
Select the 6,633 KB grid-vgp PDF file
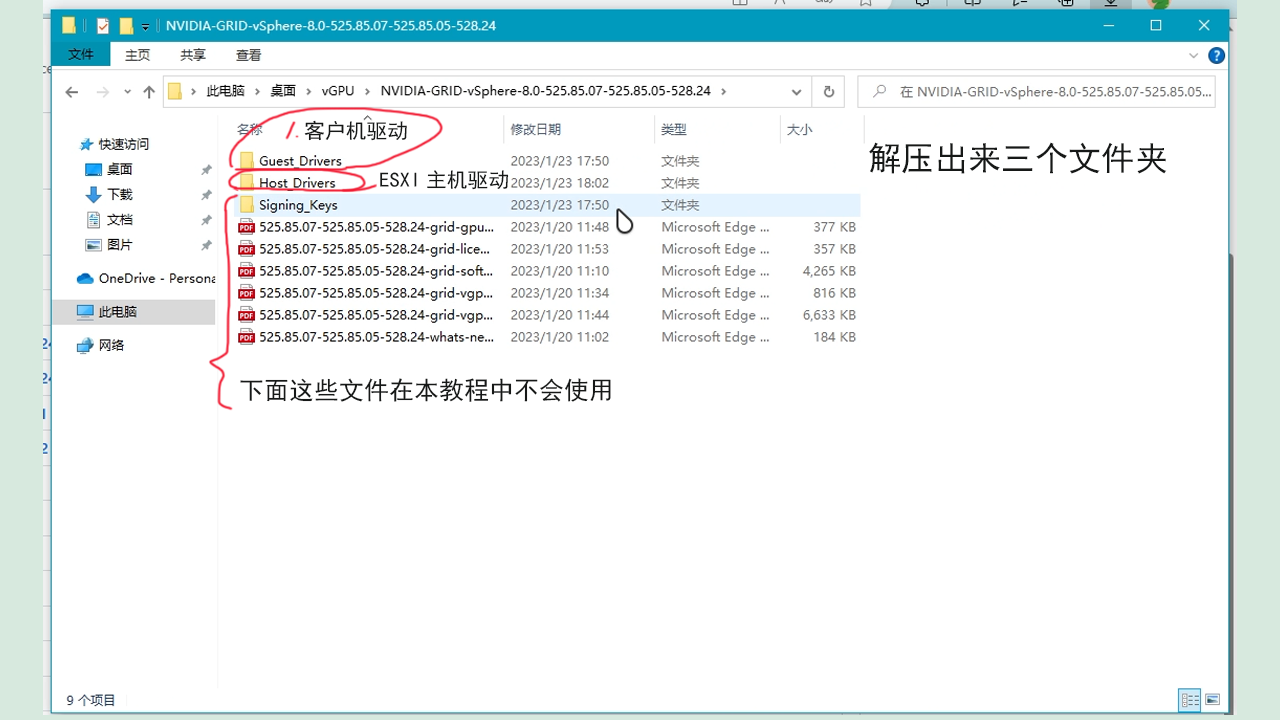point(376,315)
